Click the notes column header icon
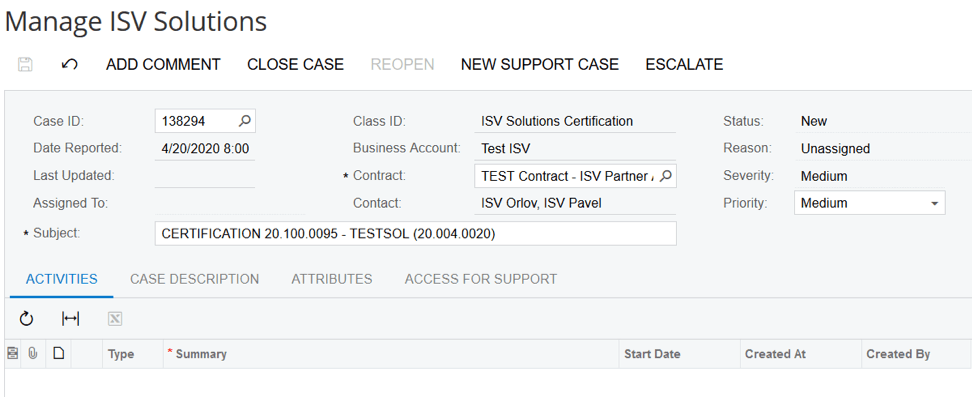This screenshot has width=972, height=397. (x=12, y=354)
